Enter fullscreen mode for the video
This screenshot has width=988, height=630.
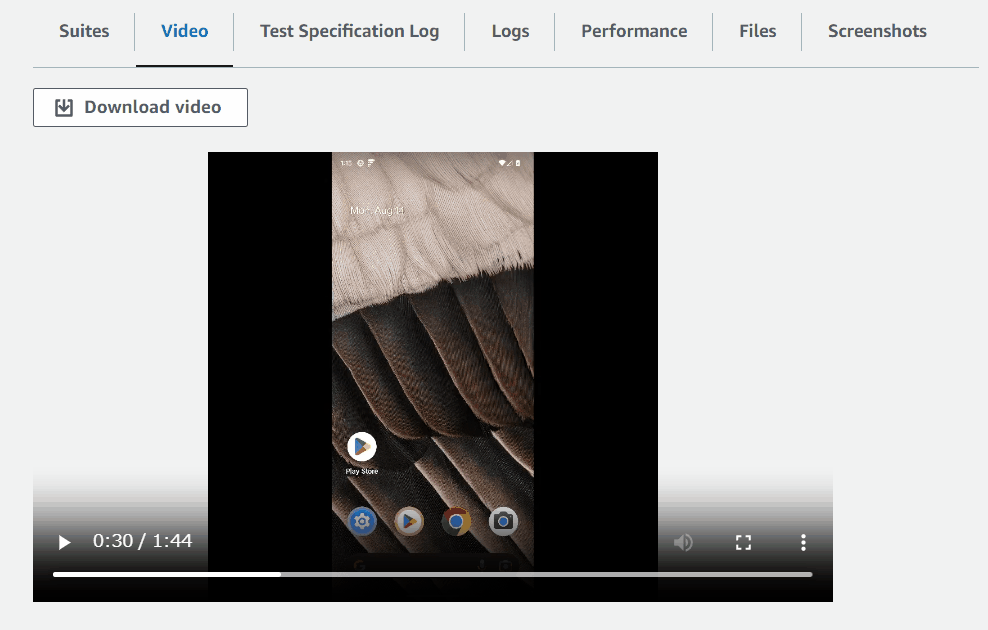[743, 542]
